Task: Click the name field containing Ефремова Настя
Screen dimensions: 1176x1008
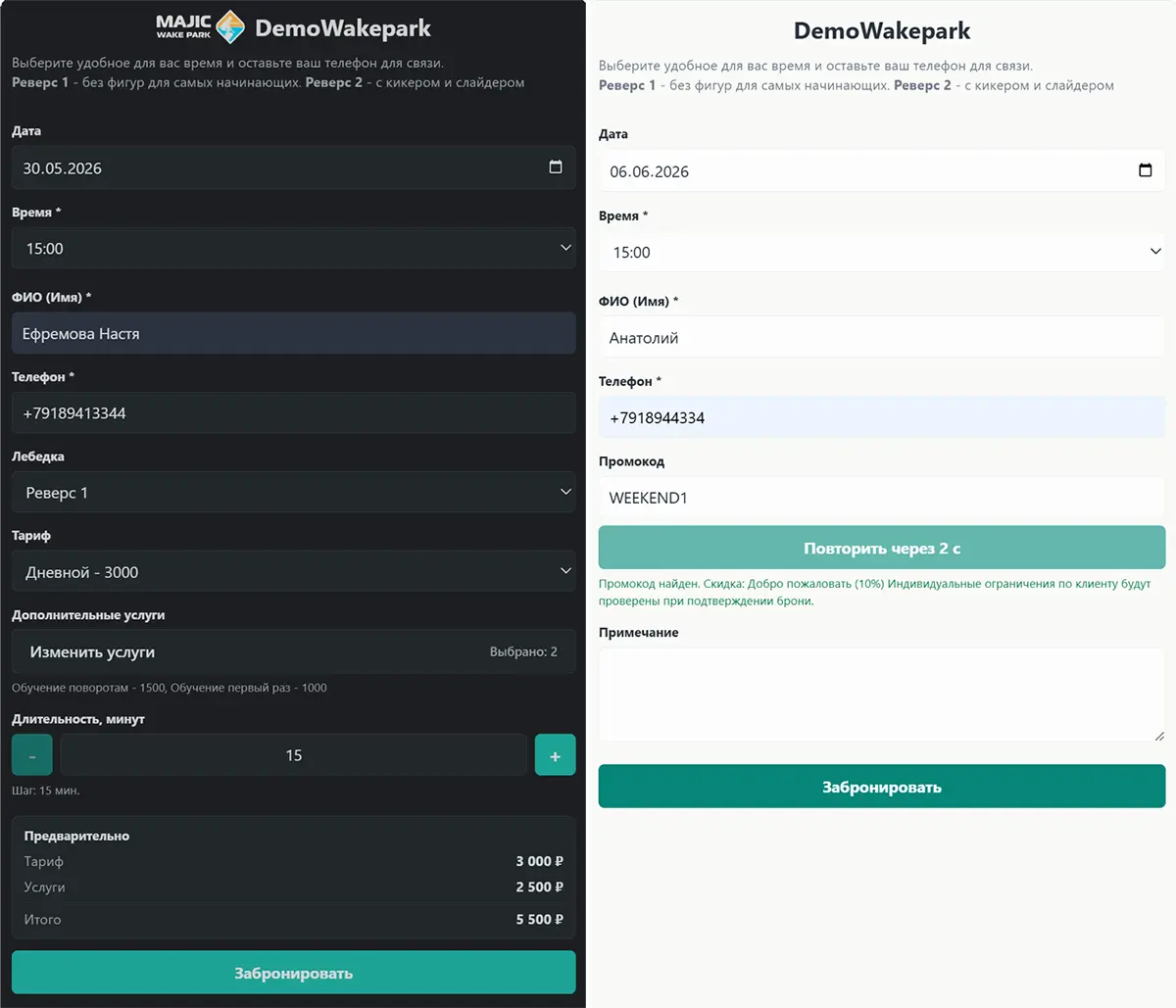Action: [x=294, y=333]
